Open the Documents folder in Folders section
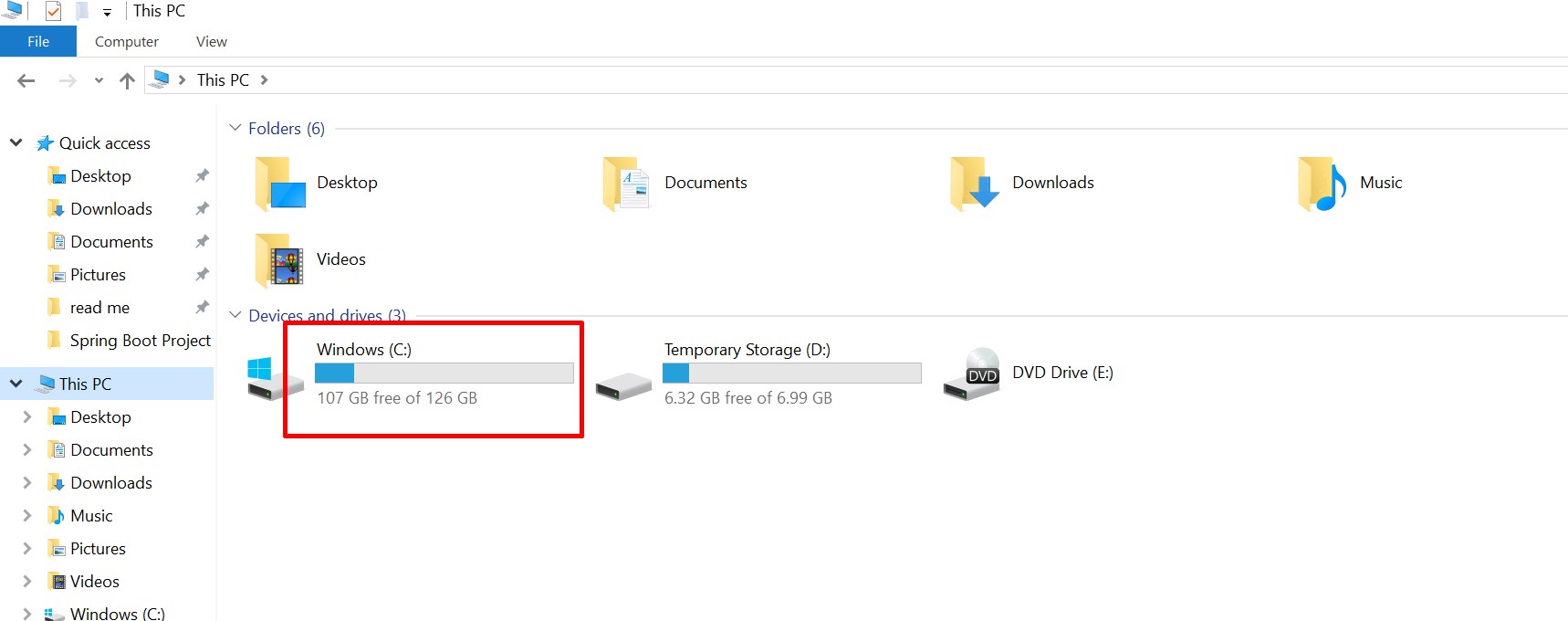 (626, 183)
